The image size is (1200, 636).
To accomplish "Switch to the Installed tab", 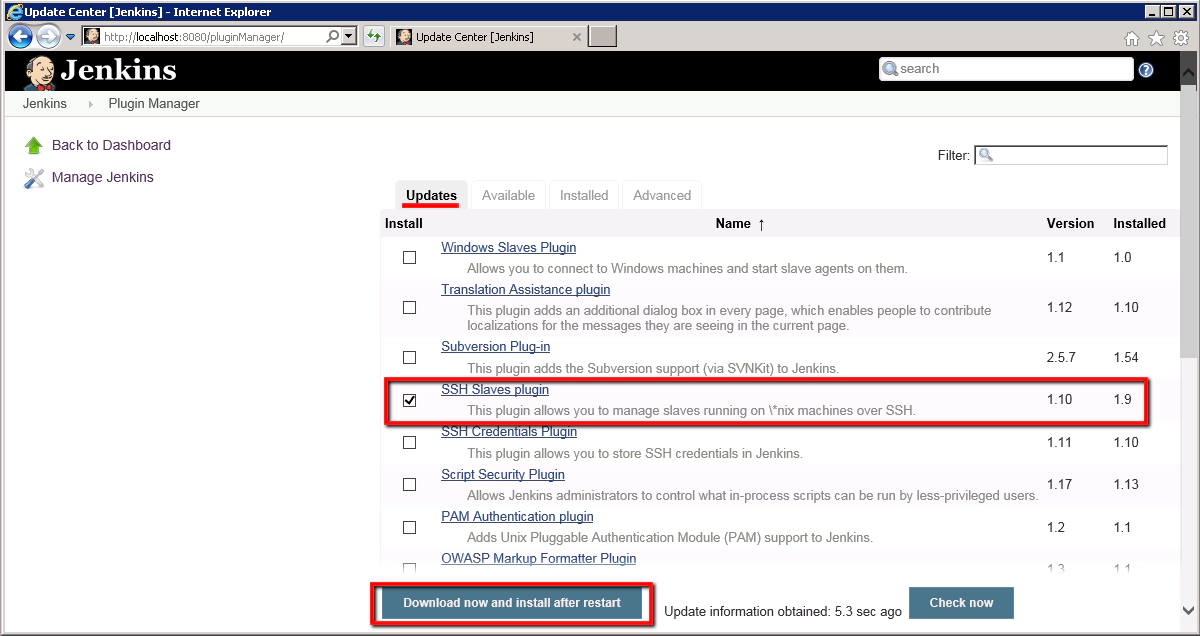I will 584,196.
